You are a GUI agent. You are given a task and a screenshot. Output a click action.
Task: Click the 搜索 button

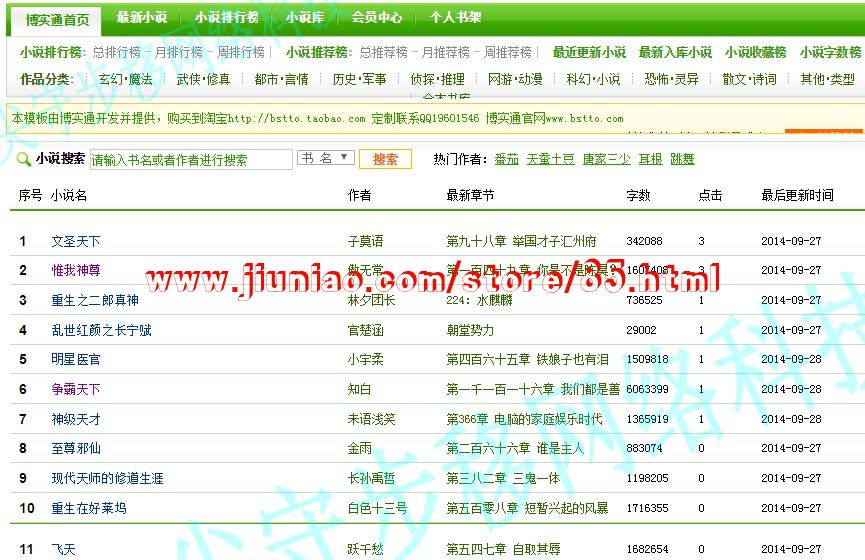pos(385,159)
